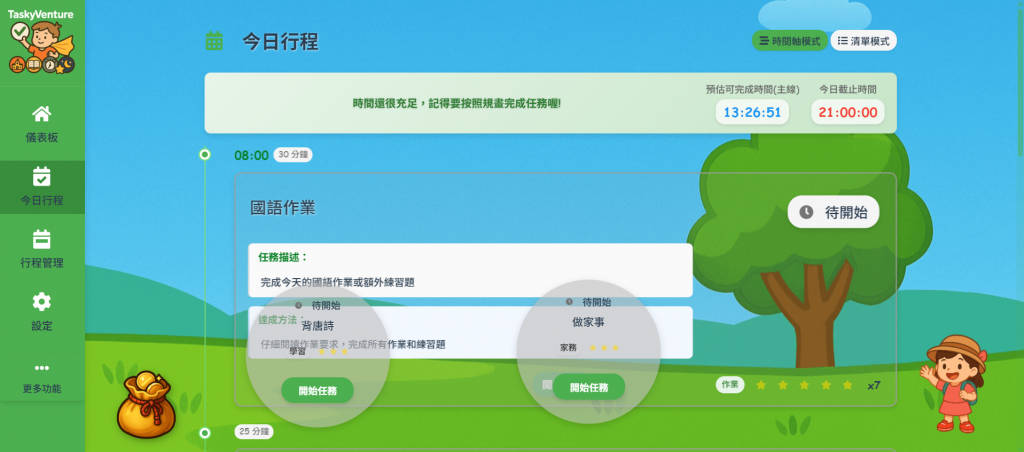Click the 25 分鐘 timeline marker dot
This screenshot has height=452, width=1024.
pyautogui.click(x=204, y=433)
